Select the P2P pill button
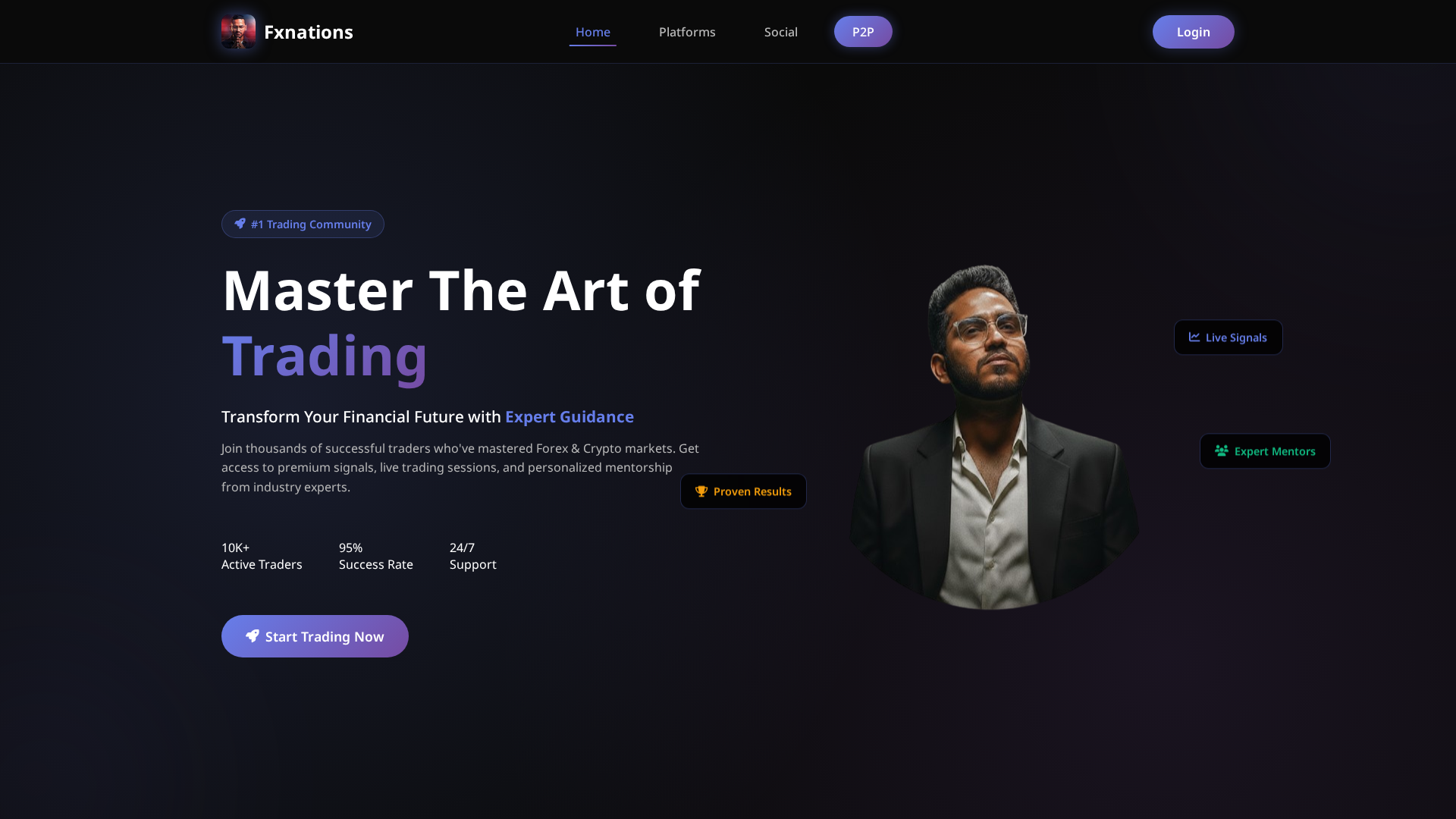The height and width of the screenshot is (819, 1456). pyautogui.click(x=863, y=32)
